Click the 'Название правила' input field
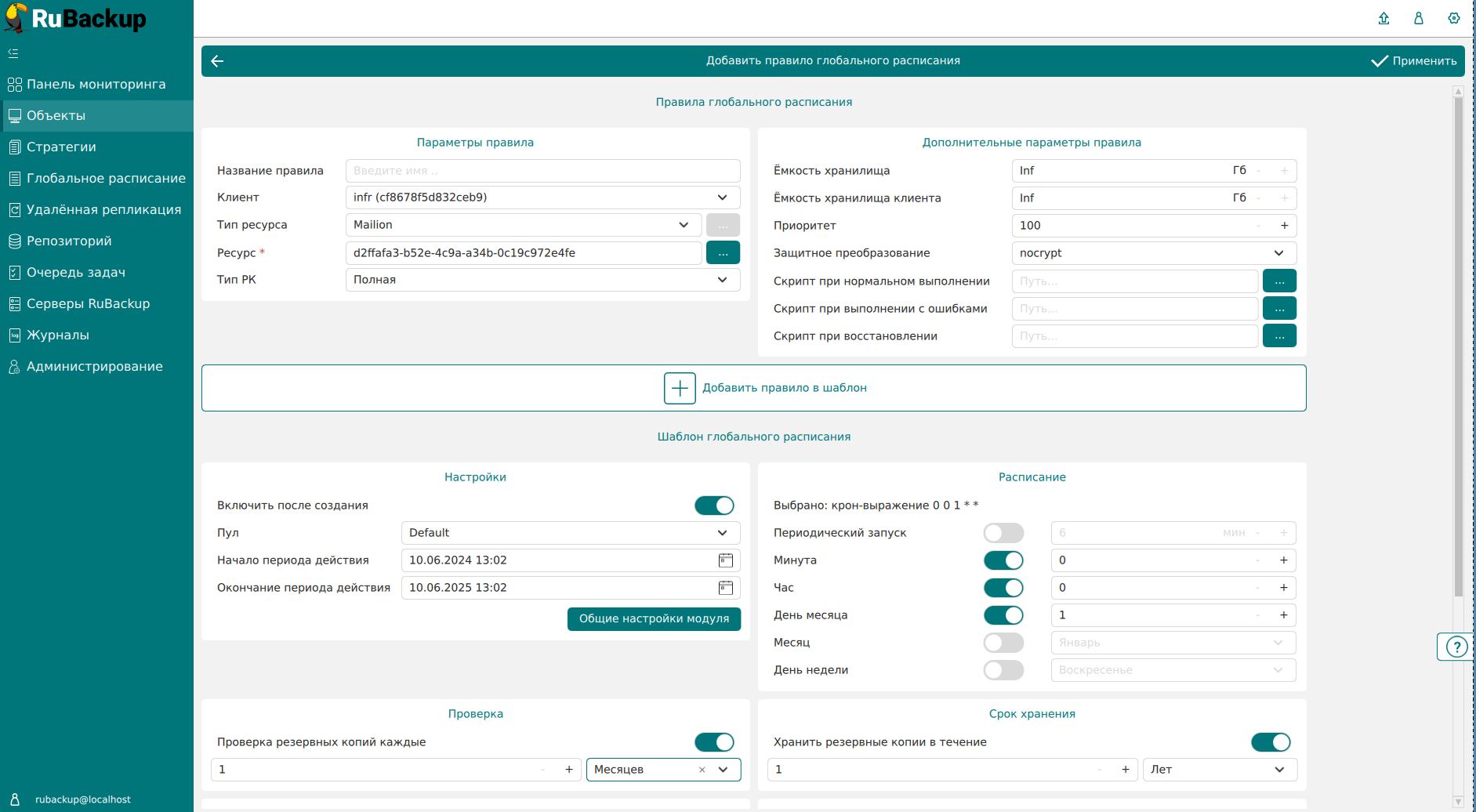Screen dimensions: 1476x812 pyautogui.click(x=542, y=171)
